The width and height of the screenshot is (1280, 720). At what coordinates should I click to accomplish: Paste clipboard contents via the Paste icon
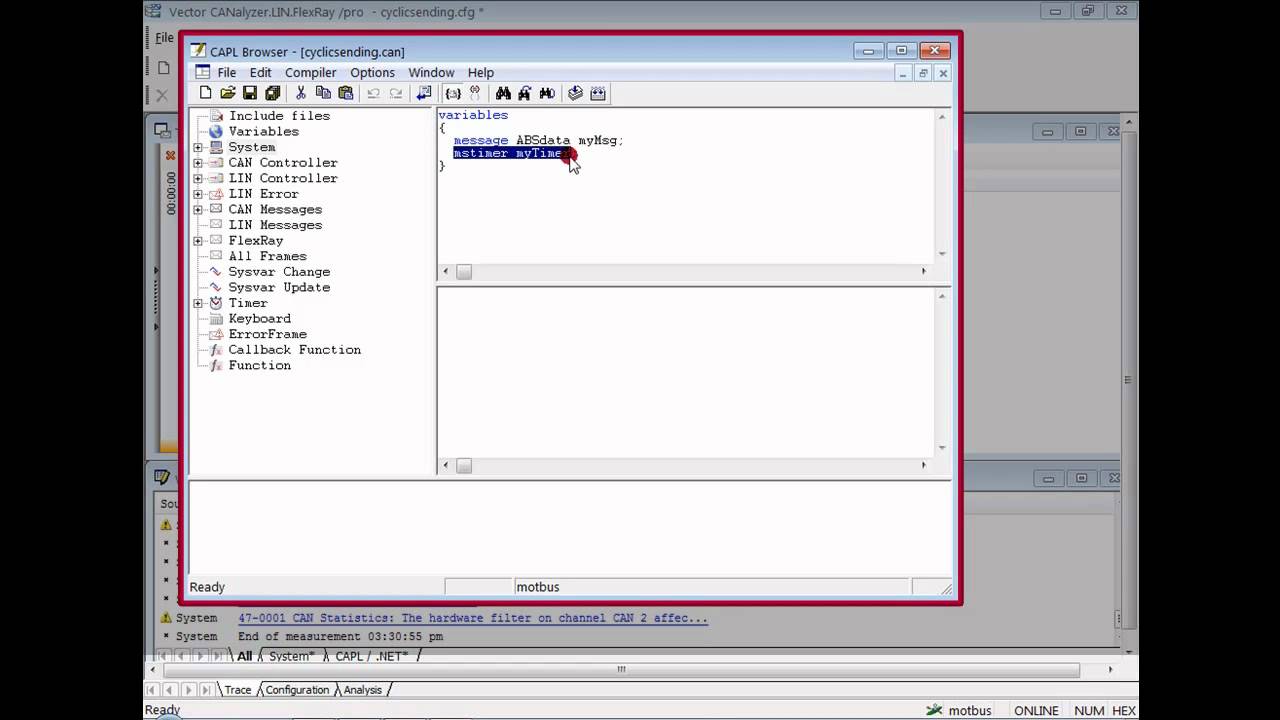coord(345,93)
